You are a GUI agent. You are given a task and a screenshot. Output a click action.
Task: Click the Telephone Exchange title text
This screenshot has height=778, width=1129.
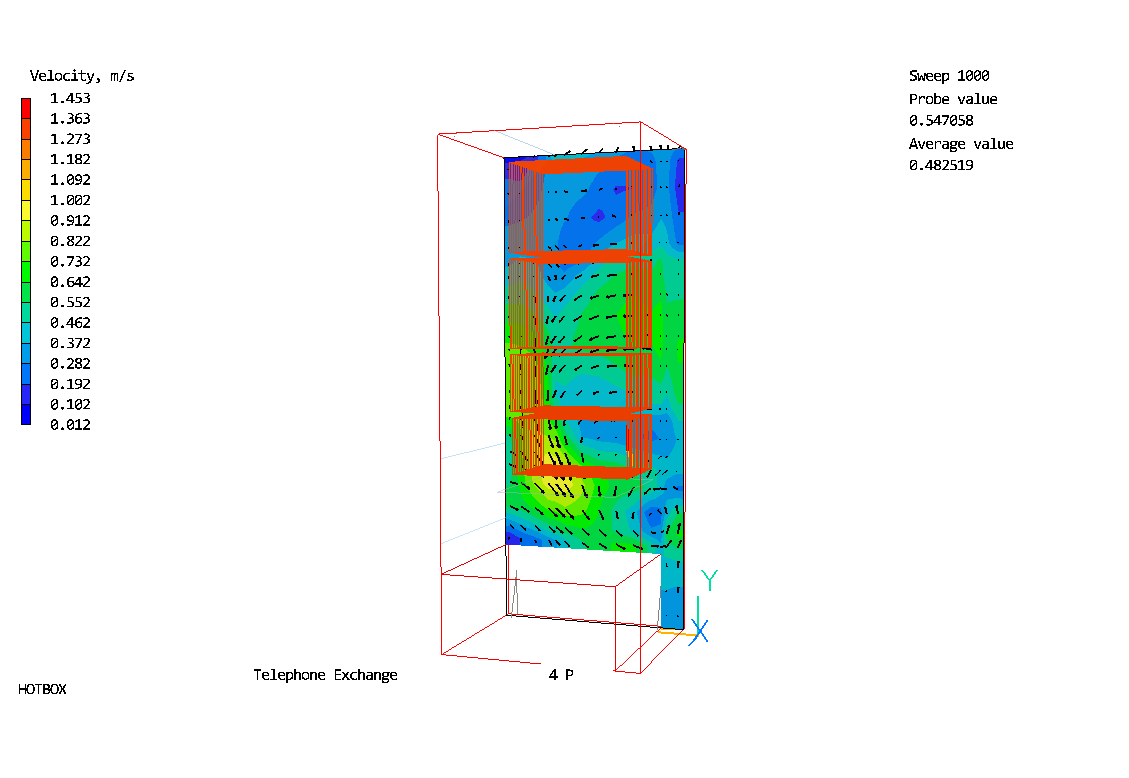tap(325, 675)
